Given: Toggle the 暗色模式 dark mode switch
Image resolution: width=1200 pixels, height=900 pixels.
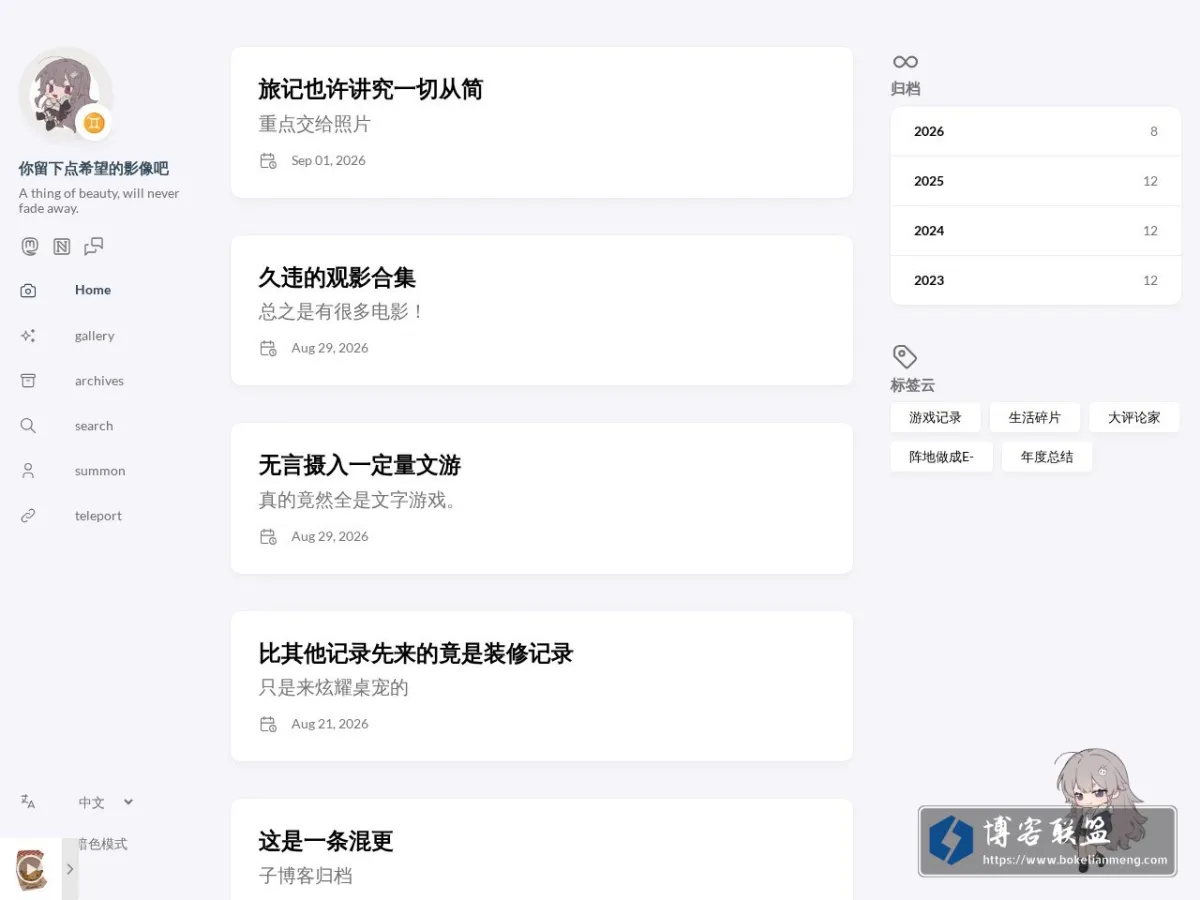Looking at the screenshot, I should [x=103, y=844].
